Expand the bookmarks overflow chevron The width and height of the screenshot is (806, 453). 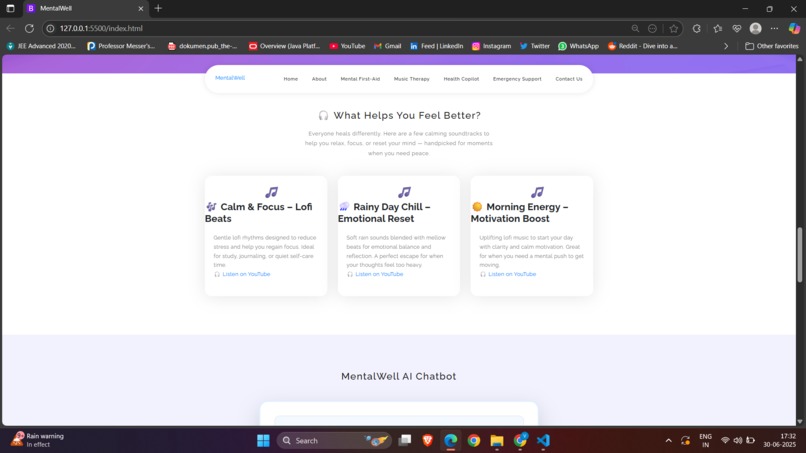click(x=726, y=46)
